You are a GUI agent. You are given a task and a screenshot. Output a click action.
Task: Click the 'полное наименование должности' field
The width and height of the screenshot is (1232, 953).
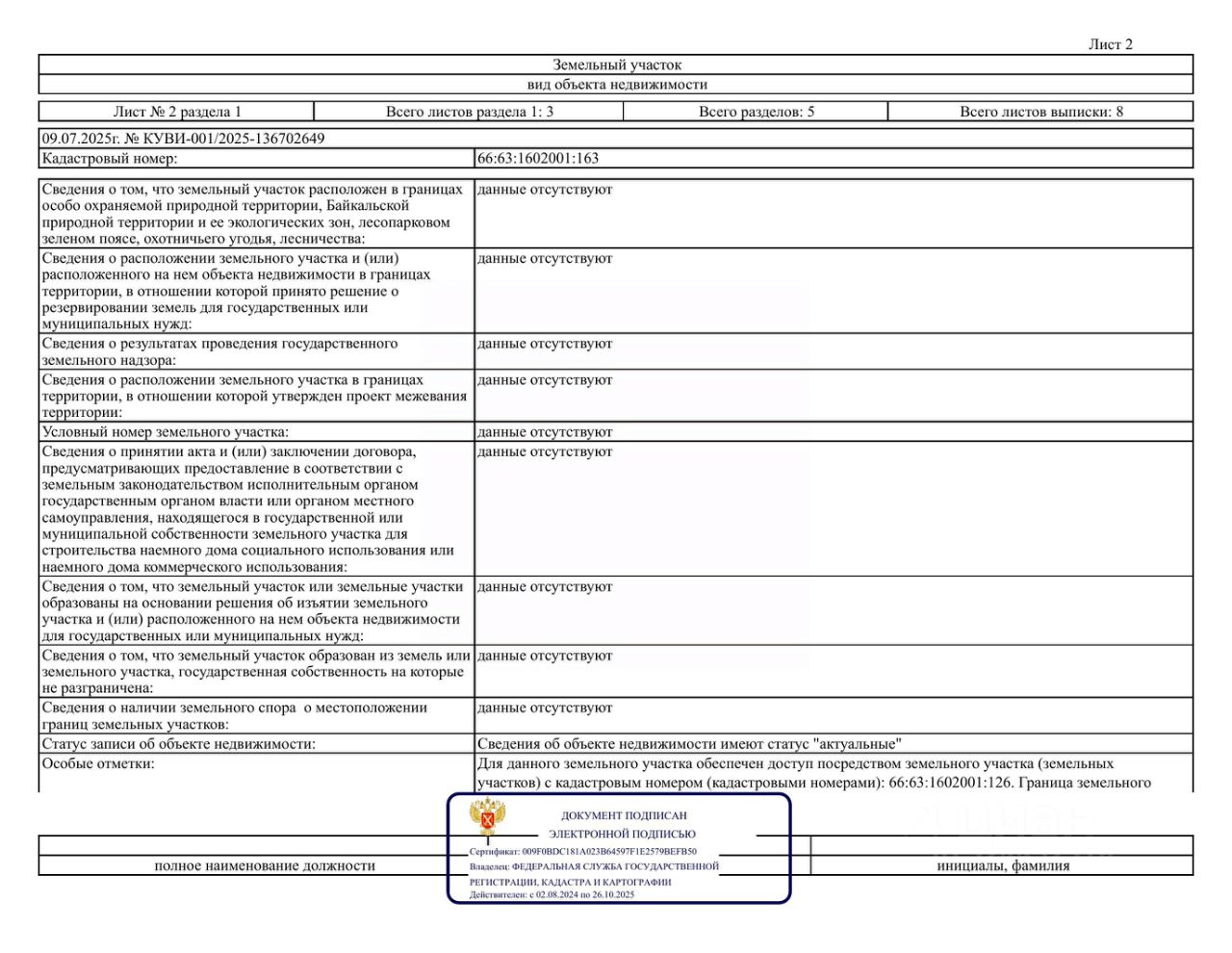[x=265, y=865]
